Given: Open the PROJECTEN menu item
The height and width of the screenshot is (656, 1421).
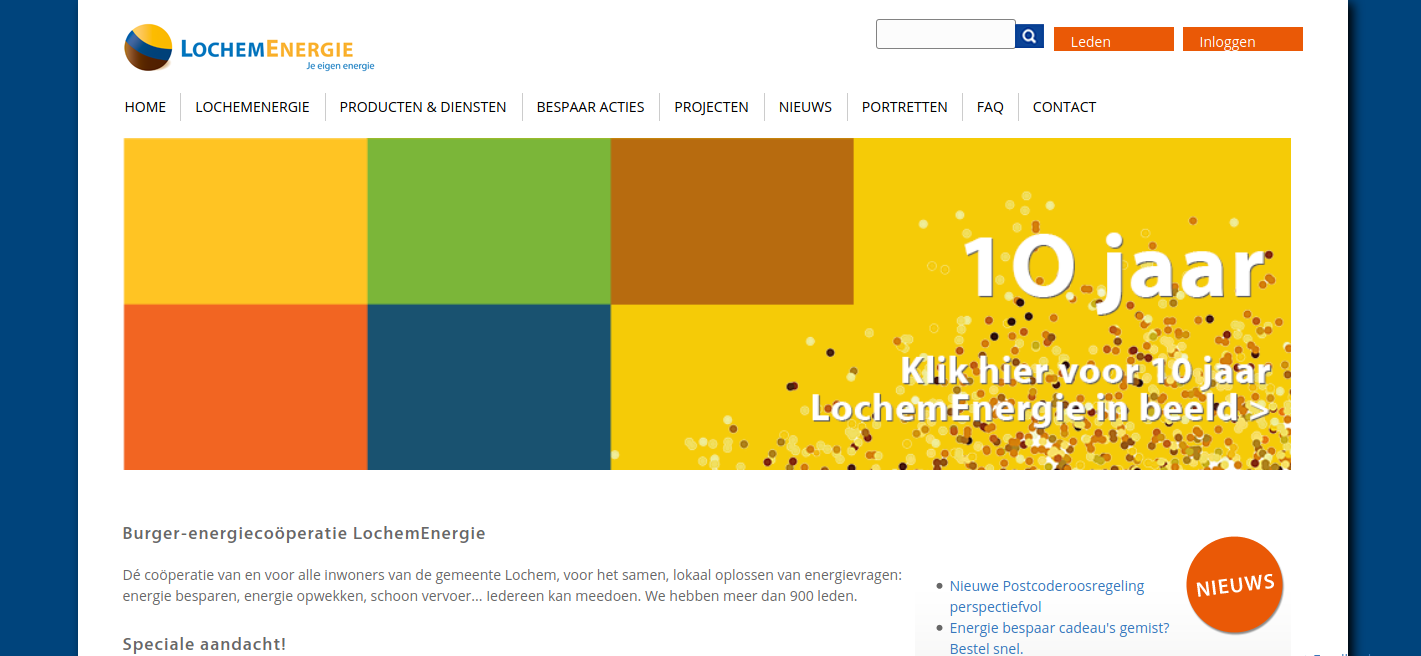Looking at the screenshot, I should [x=711, y=107].
